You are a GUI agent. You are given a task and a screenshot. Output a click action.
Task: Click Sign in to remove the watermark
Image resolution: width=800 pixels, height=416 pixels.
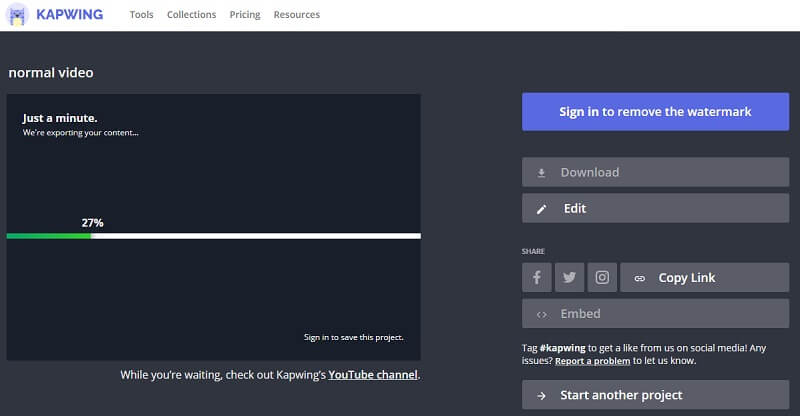click(x=655, y=112)
